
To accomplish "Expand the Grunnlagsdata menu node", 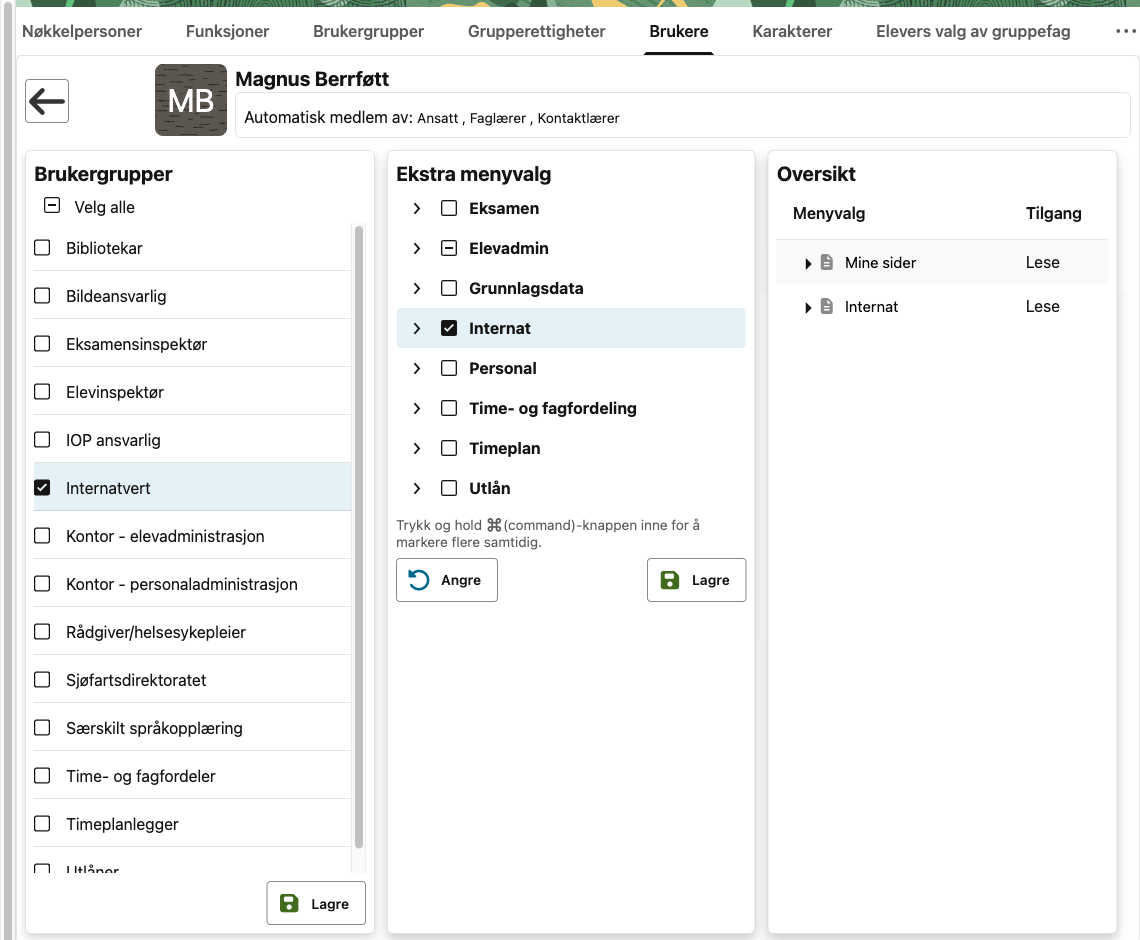I will click(x=417, y=289).
